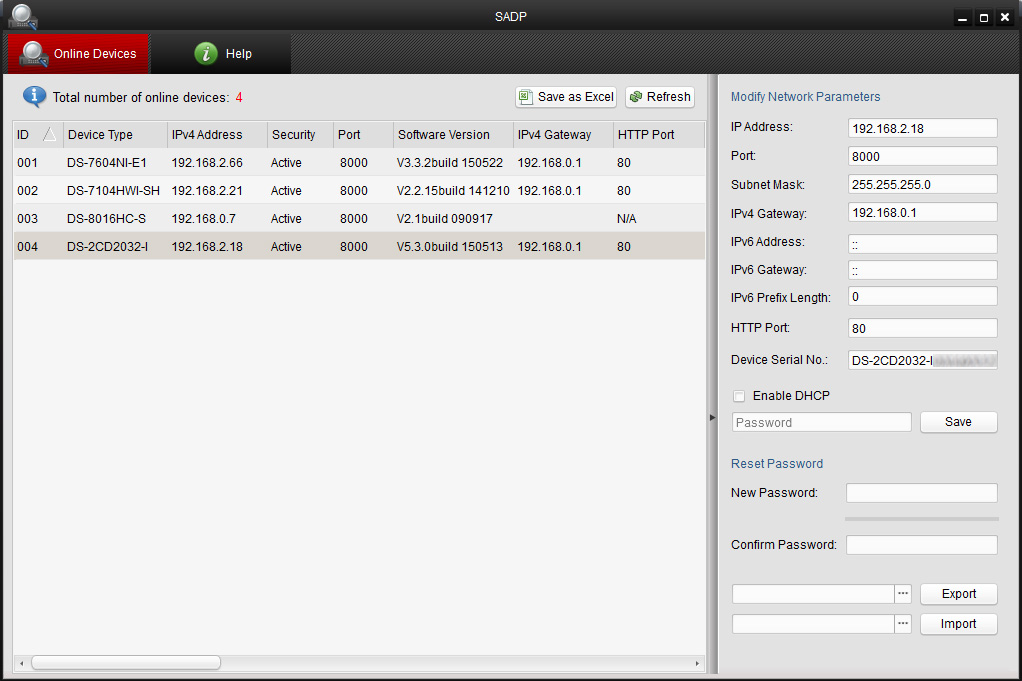Edit the IPv6 Prefix Length field
Screen dimensions: 1022x681
point(922,297)
